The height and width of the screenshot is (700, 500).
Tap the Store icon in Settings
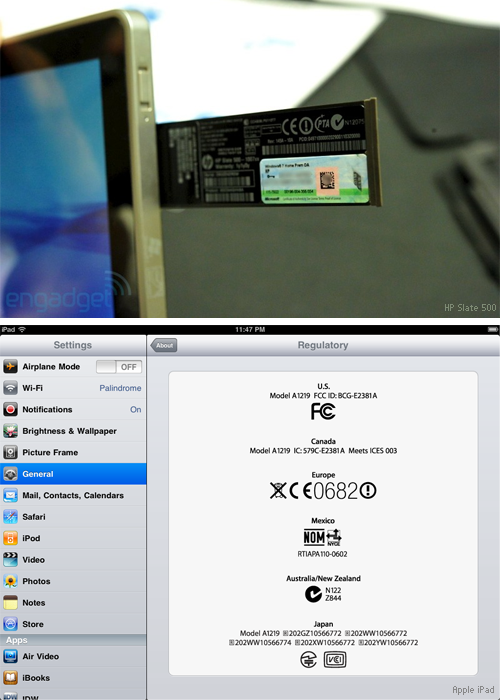[10, 624]
